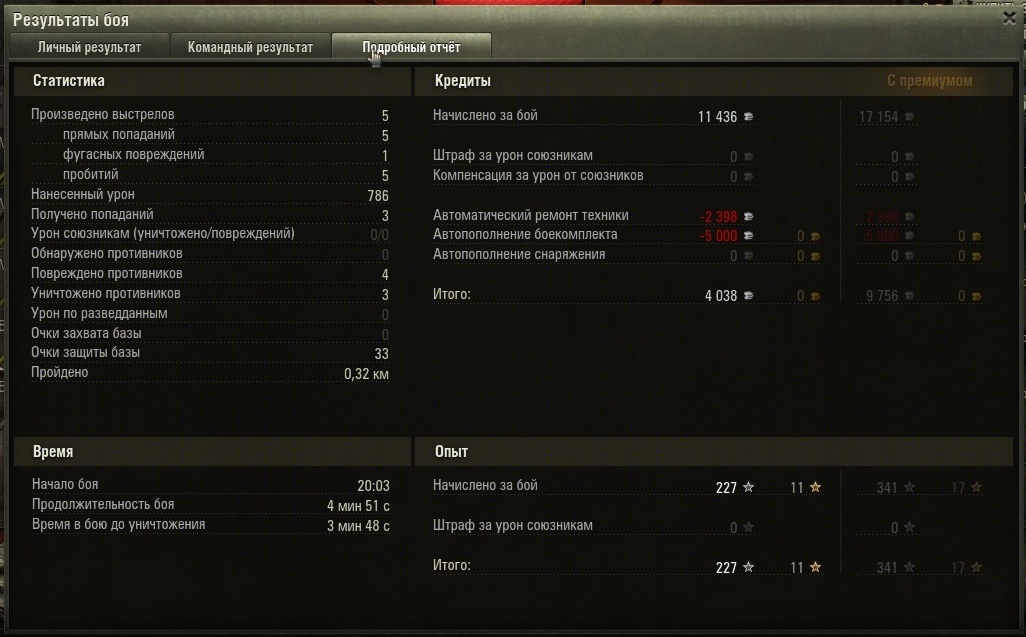Close the Результаты боя window

[1009, 17]
